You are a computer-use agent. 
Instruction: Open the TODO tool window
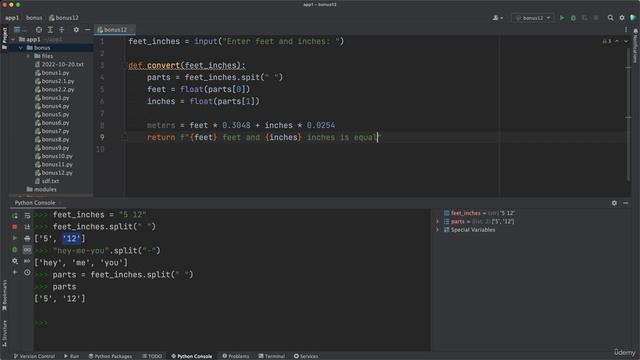point(152,356)
